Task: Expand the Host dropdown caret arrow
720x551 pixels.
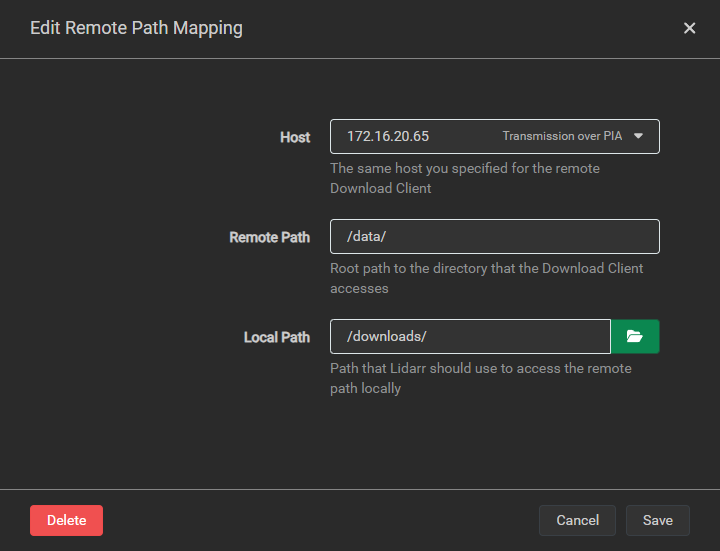Action: tap(638, 136)
